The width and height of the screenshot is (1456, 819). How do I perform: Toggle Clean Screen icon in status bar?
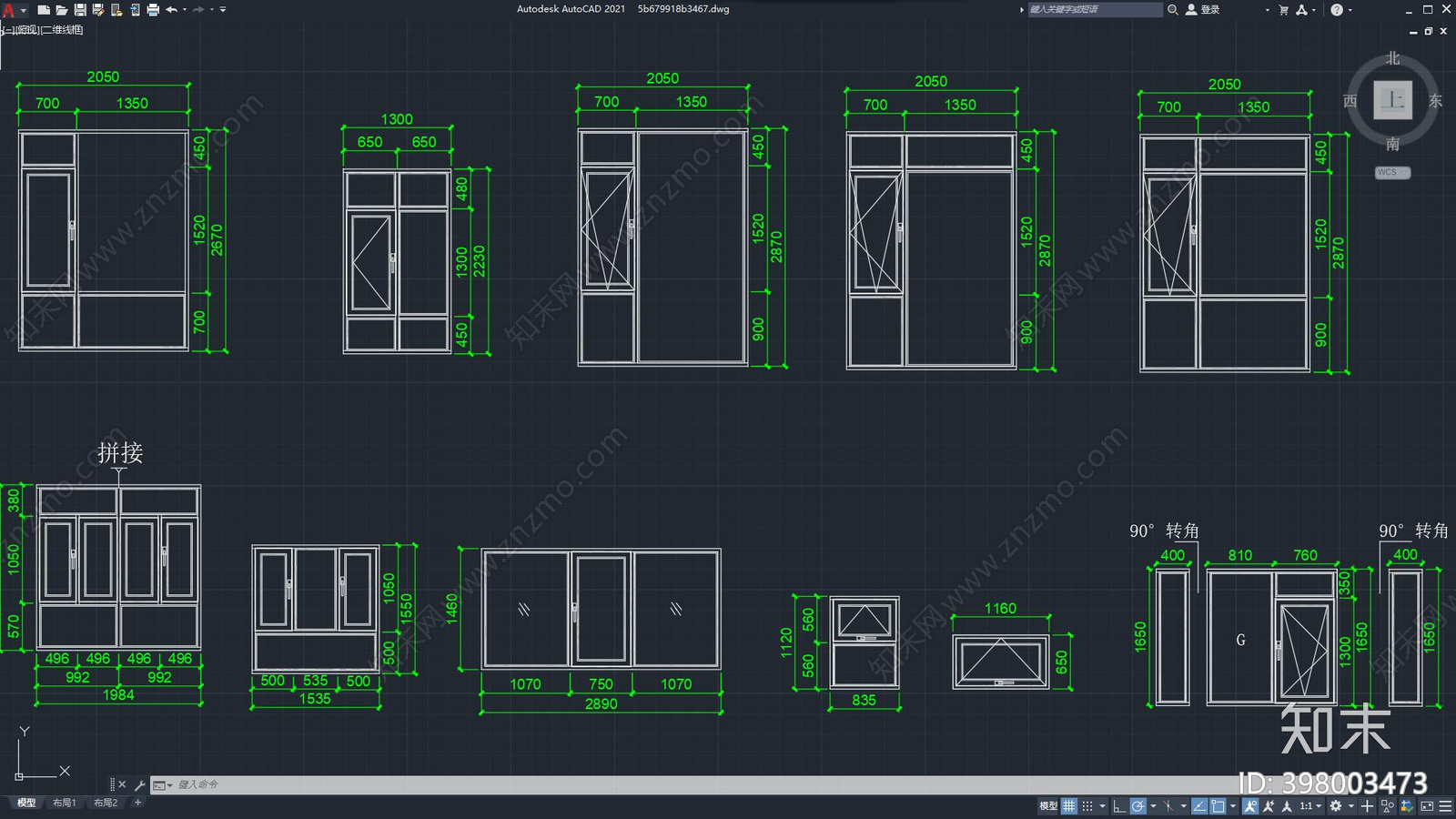tap(1427, 806)
